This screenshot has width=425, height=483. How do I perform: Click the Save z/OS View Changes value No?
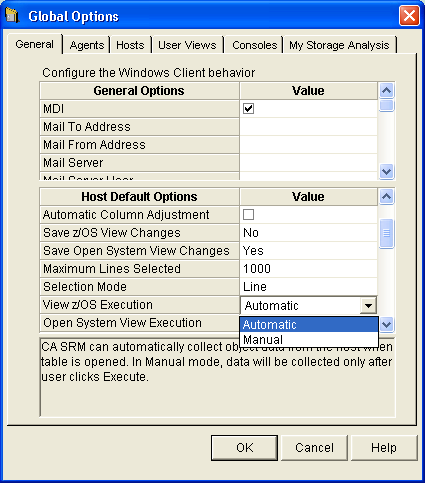(308, 233)
